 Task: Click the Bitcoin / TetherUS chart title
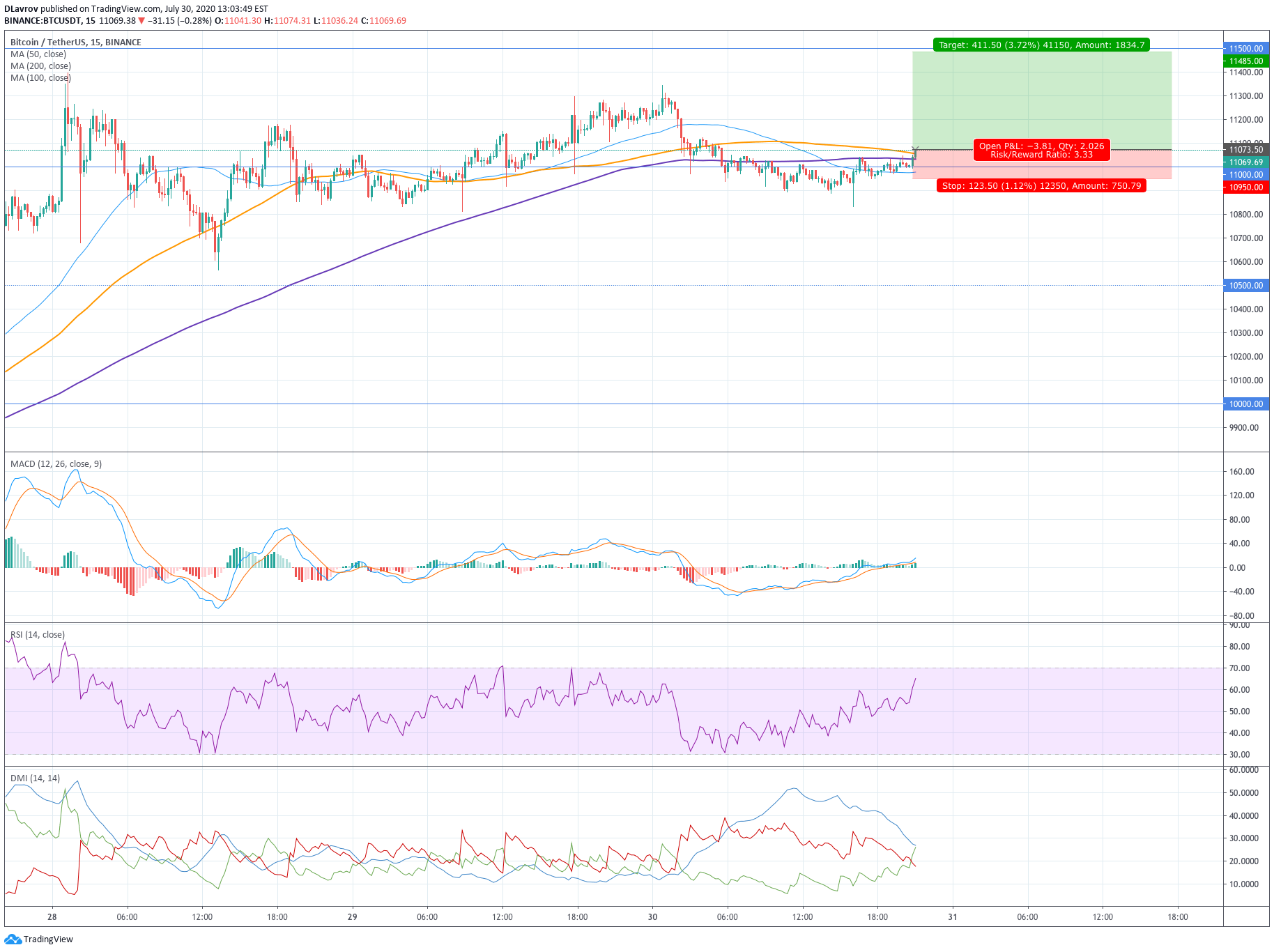[x=75, y=43]
